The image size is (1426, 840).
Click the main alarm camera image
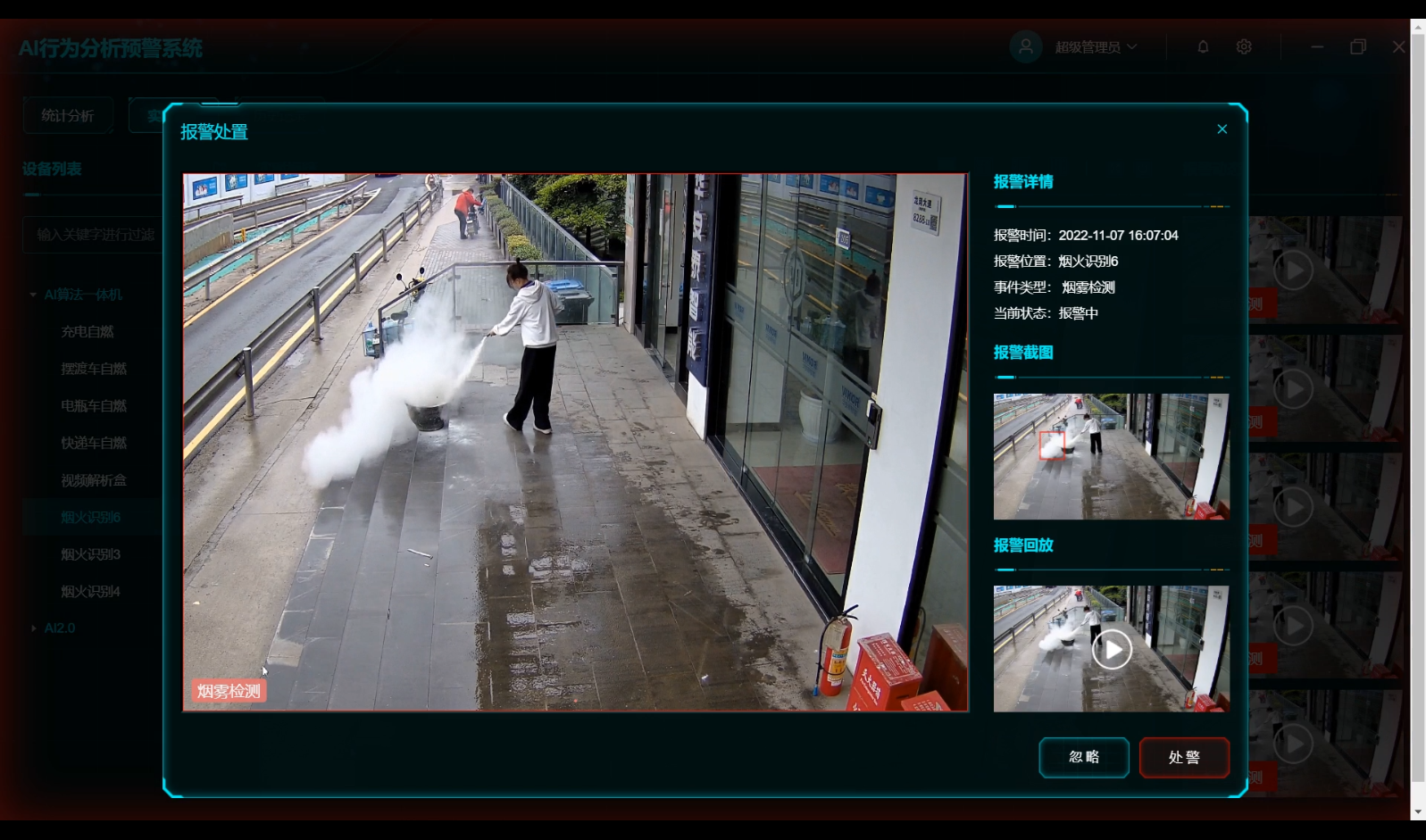pyautogui.click(x=576, y=442)
